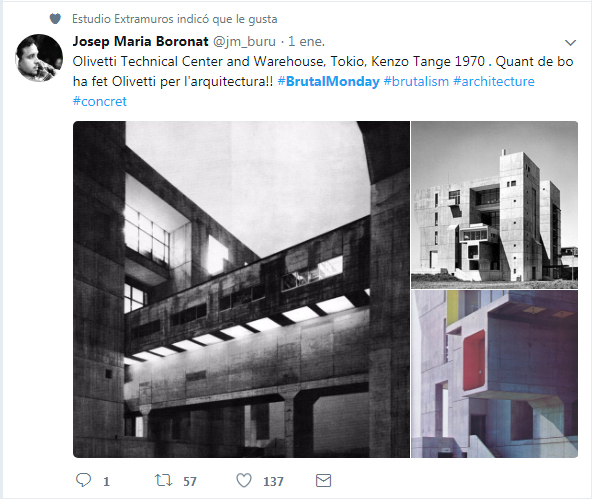This screenshot has height=499, width=592.
Task: Follow the #architecture hashtag link
Action: coord(494,81)
